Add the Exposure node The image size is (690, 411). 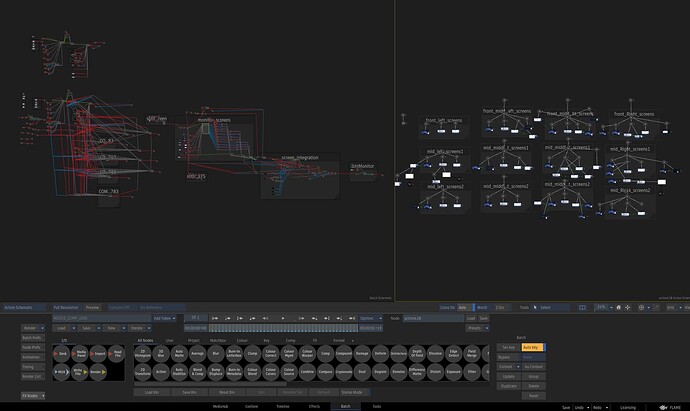coord(453,372)
